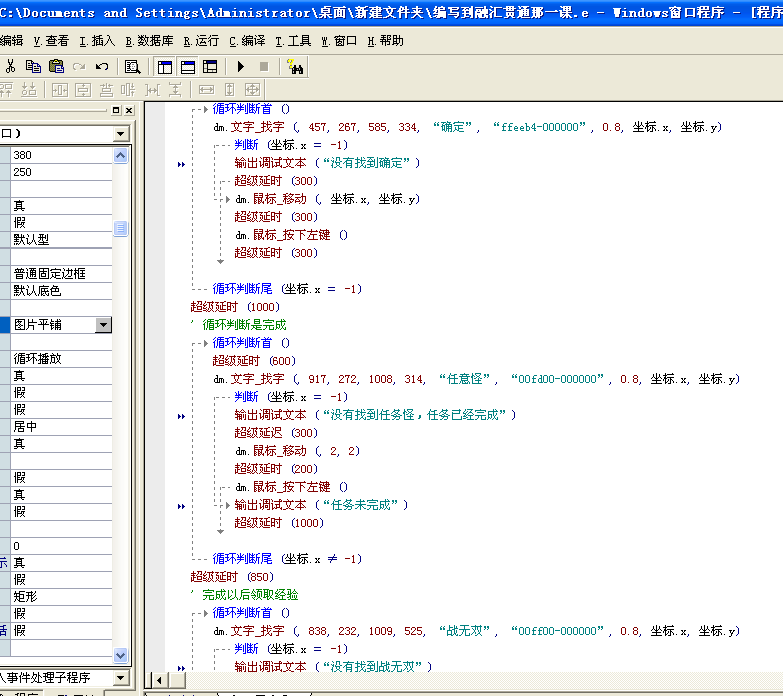The image size is (783, 696).
Task: Click bottom-align alignment tool icon
Action: (29, 90)
